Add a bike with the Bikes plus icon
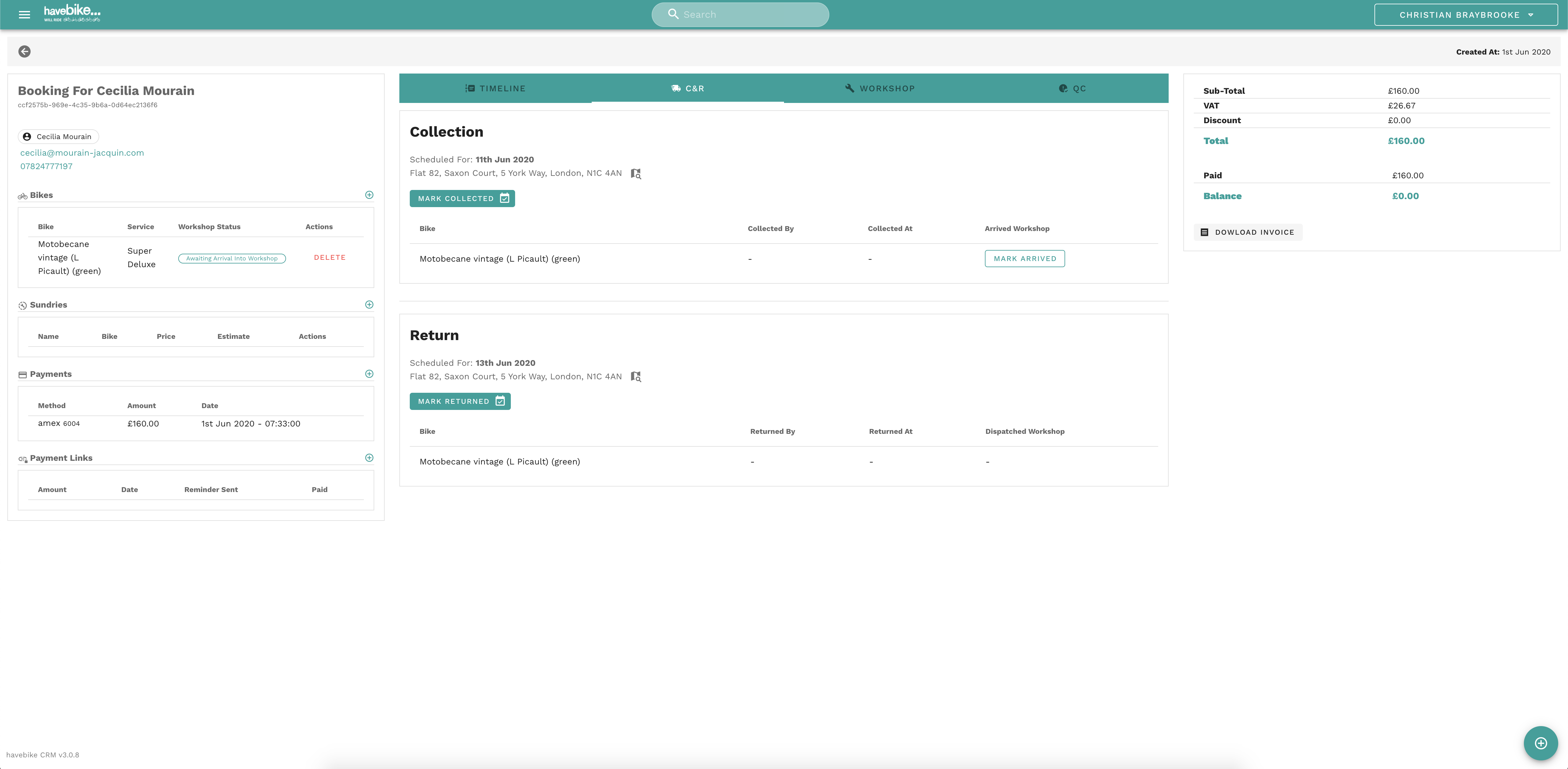Screen dimensions: 1568x769 (x=369, y=195)
